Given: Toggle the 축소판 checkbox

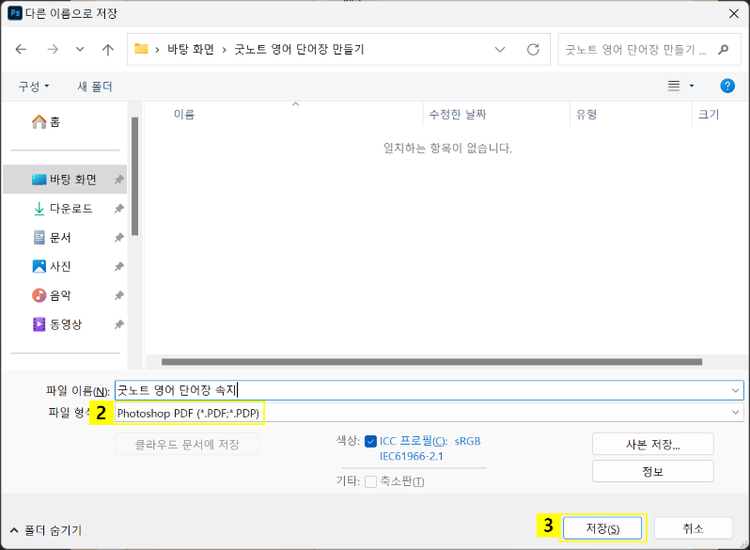Looking at the screenshot, I should click(371, 482).
